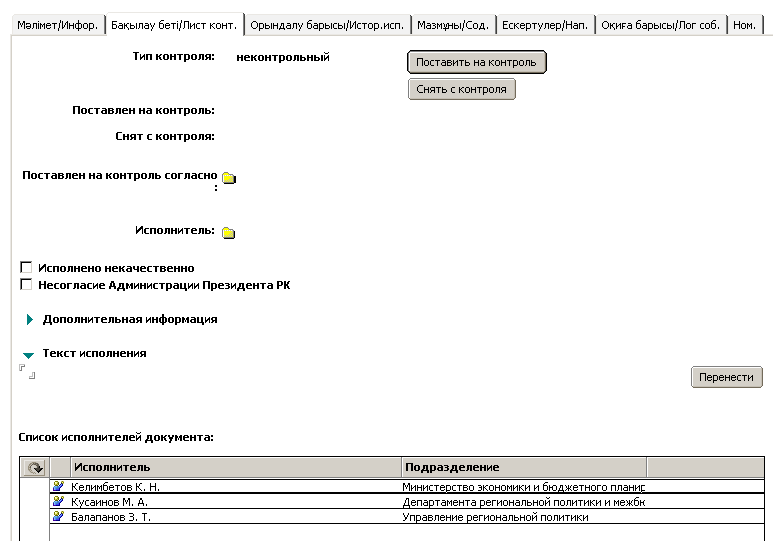
Task: Click the refresh icon in executors table header
Action: [x=35, y=468]
